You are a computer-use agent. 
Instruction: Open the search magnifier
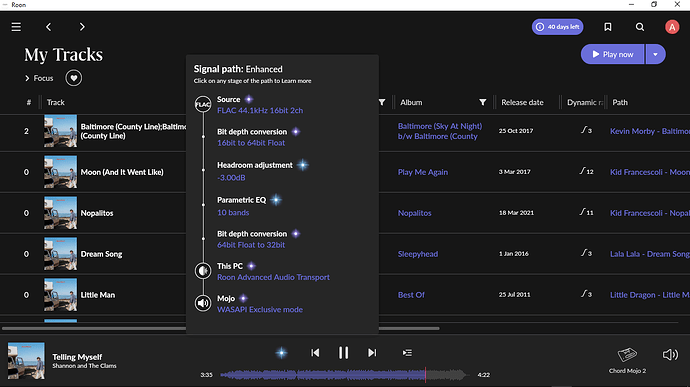tap(640, 27)
